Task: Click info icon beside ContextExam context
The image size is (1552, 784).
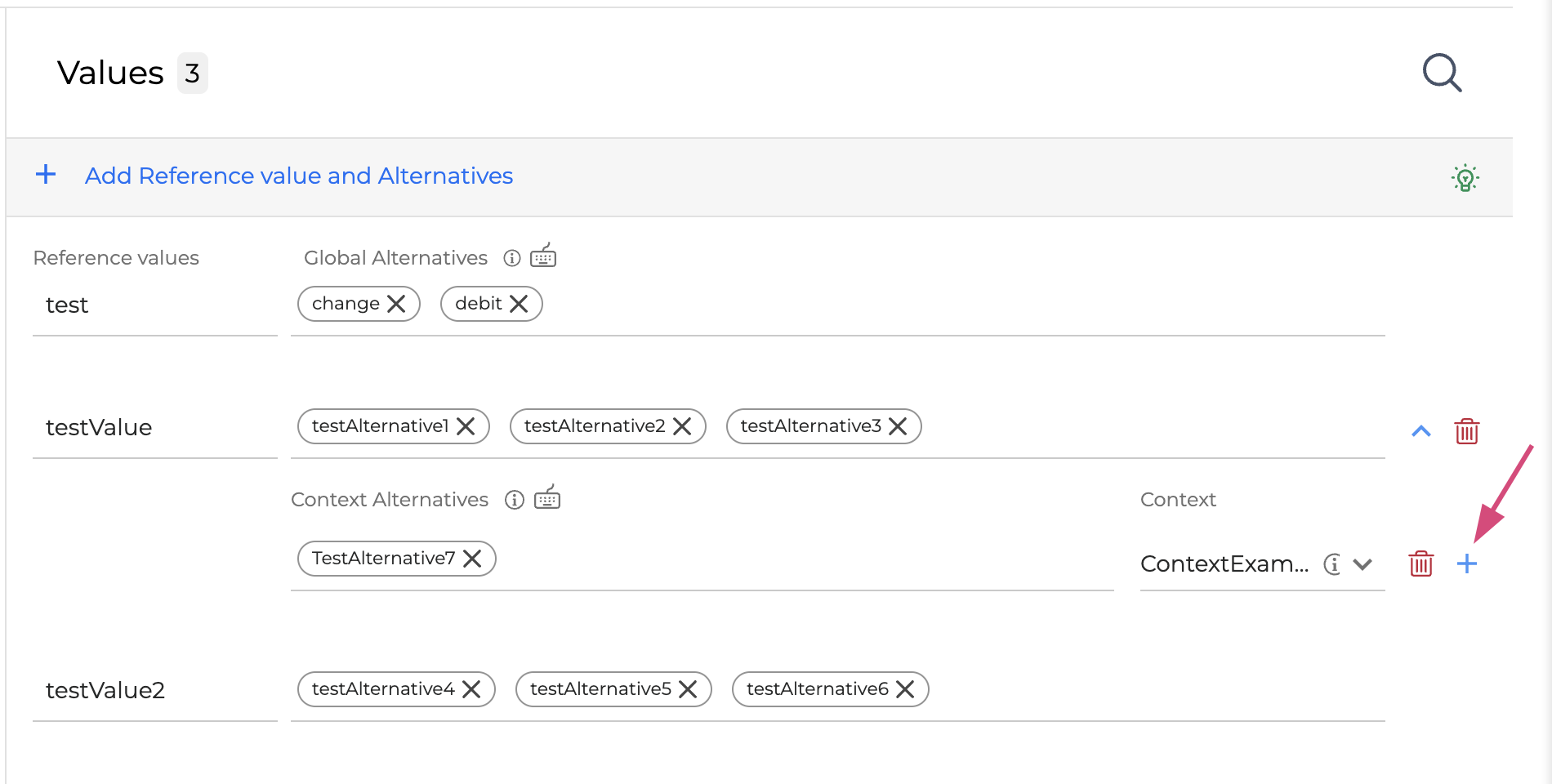Action: (x=1332, y=564)
